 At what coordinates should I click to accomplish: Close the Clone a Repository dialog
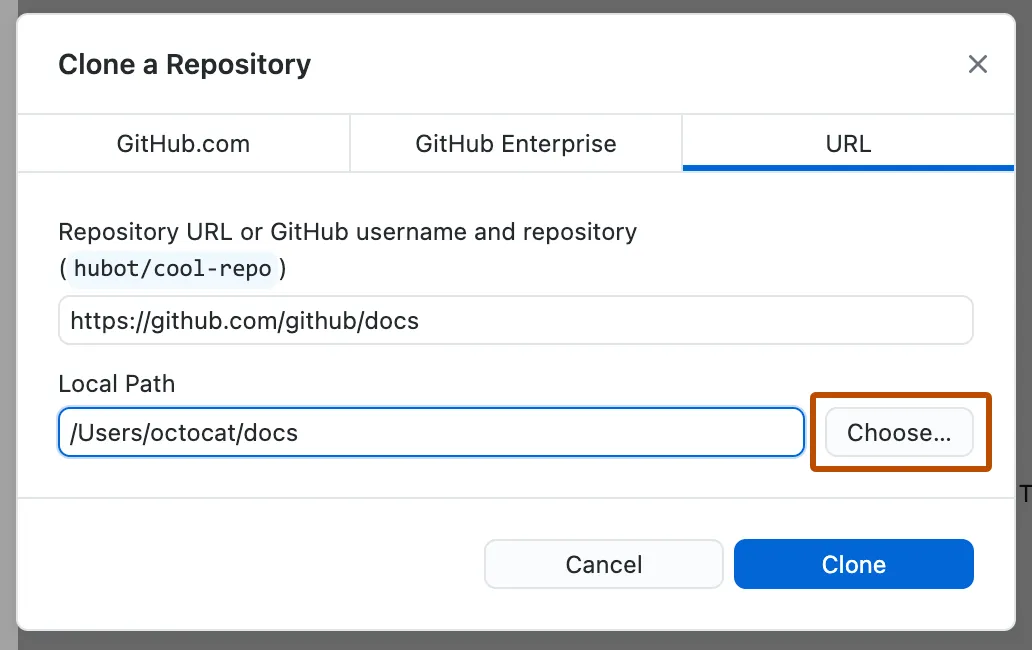[x=977, y=64]
